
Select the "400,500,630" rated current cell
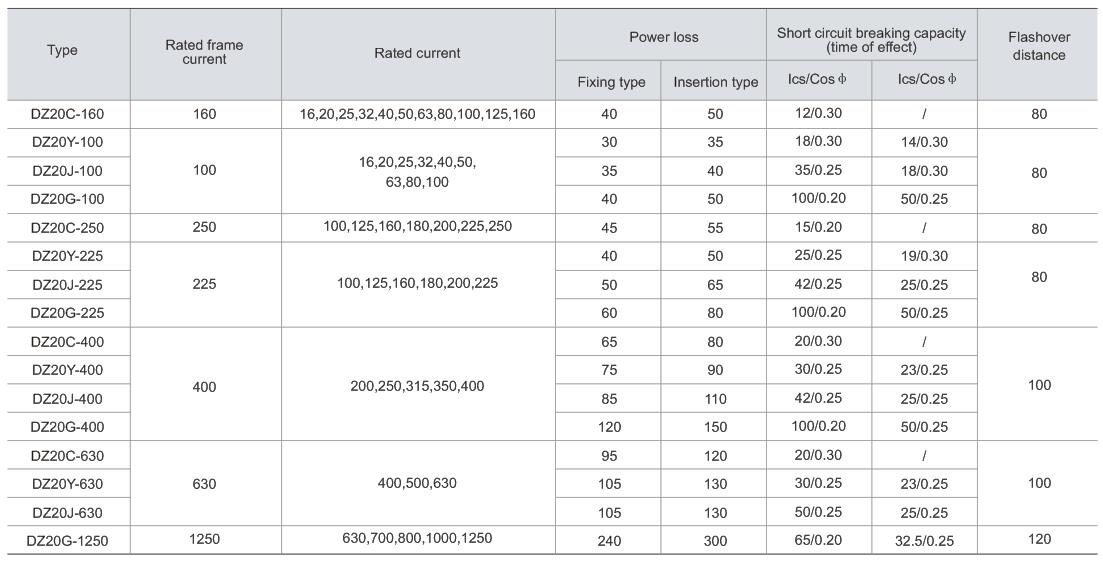coord(417,483)
